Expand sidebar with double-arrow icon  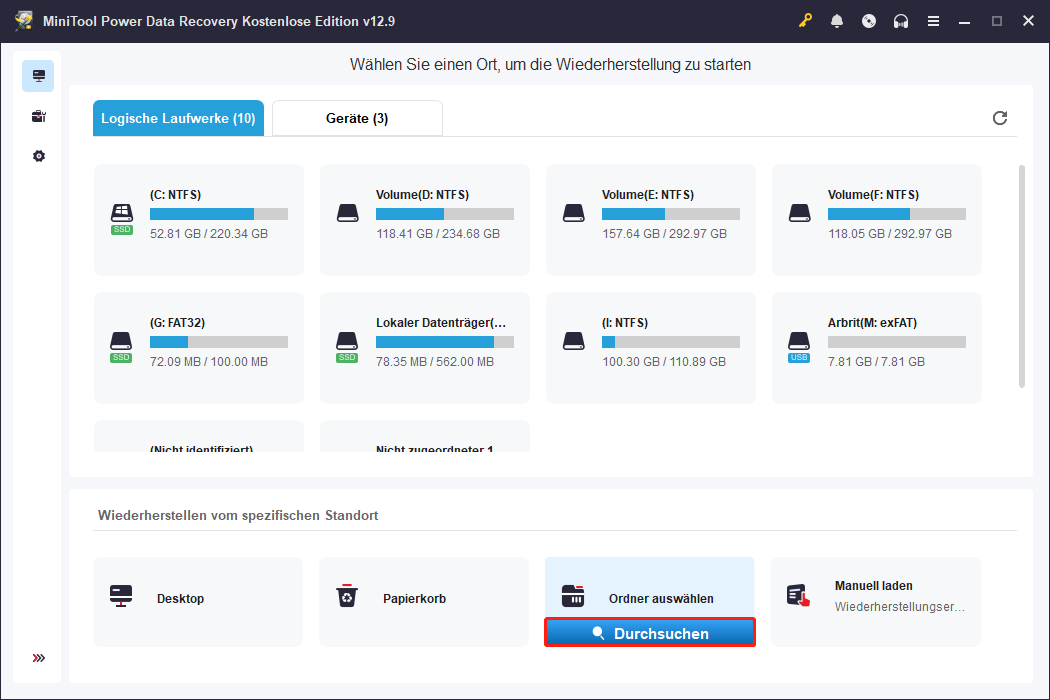38,658
